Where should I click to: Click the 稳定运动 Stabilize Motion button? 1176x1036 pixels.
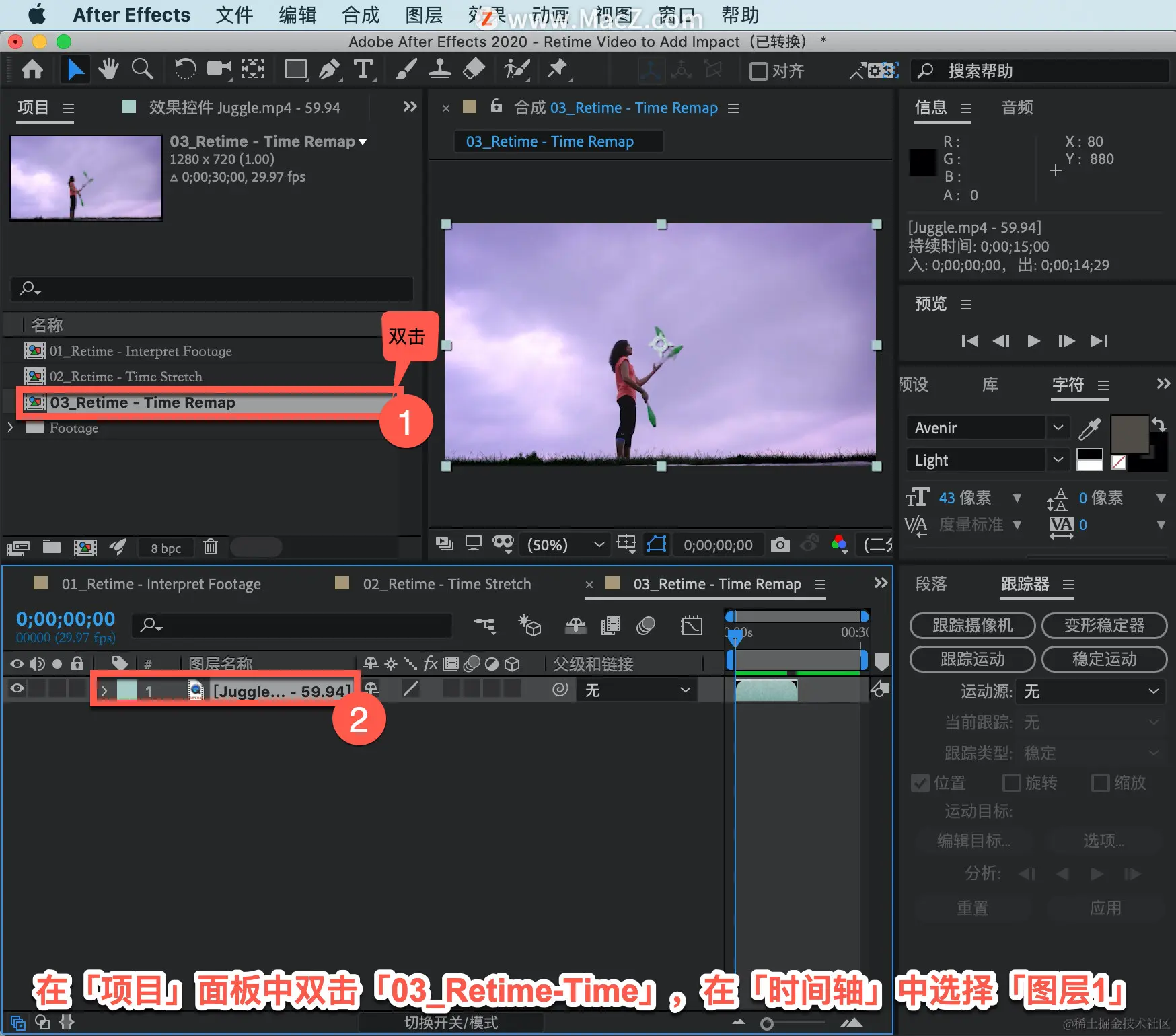coord(1104,659)
